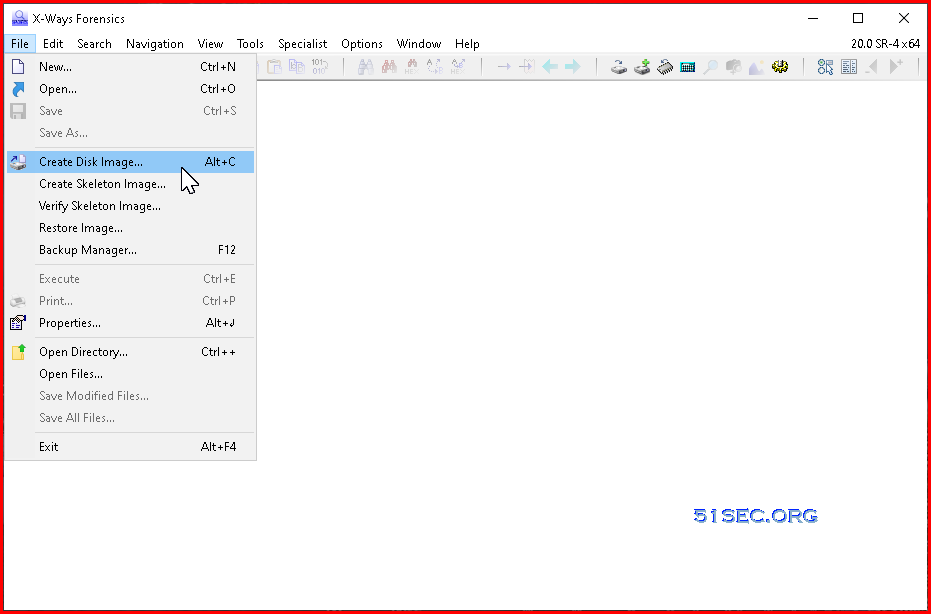Image resolution: width=931 pixels, height=614 pixels.
Task: Close the open File menu
Action: click(20, 44)
